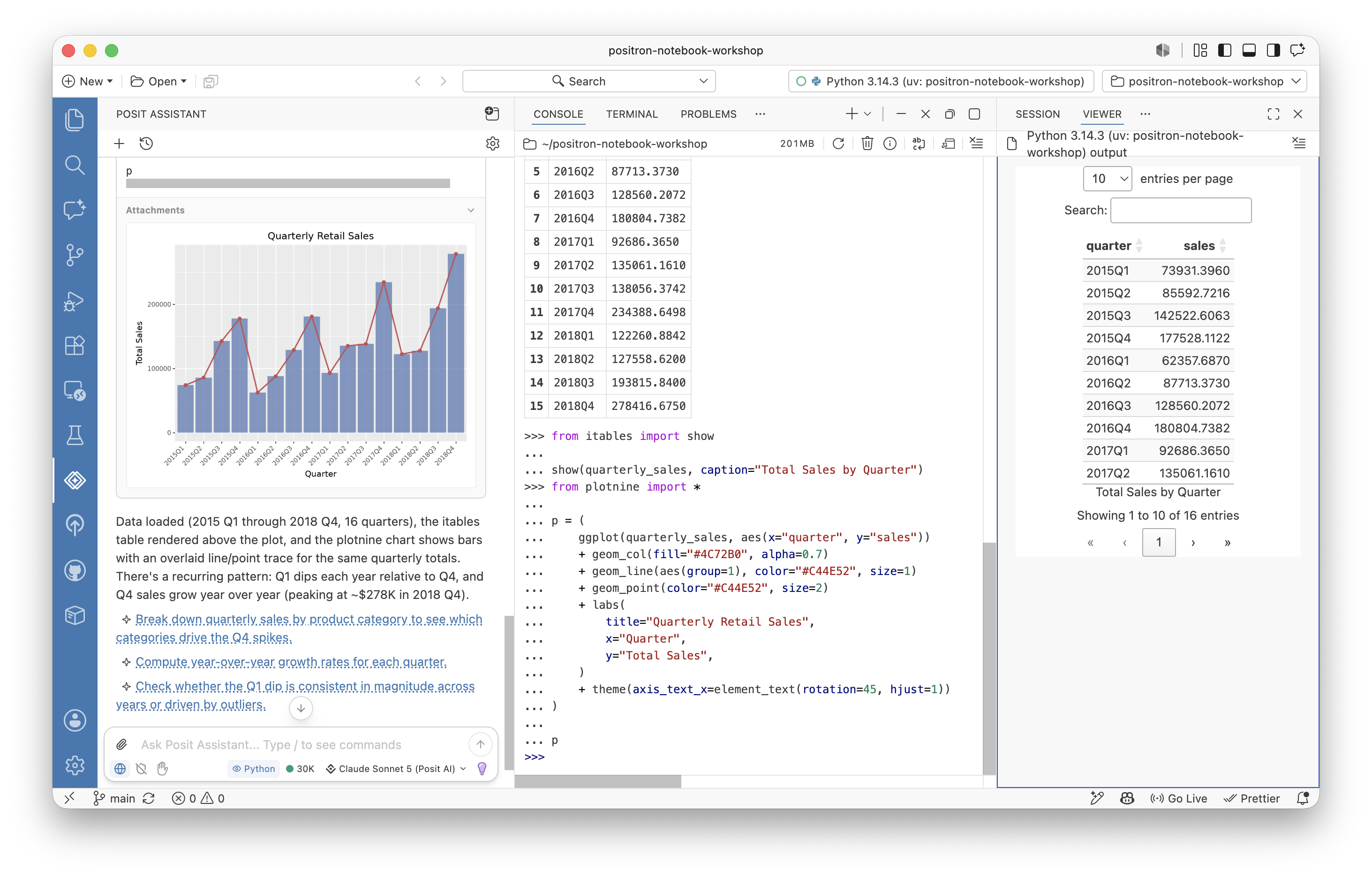Toggle the secondary sidebar layout button
The image size is (1372, 878).
coord(1274,50)
